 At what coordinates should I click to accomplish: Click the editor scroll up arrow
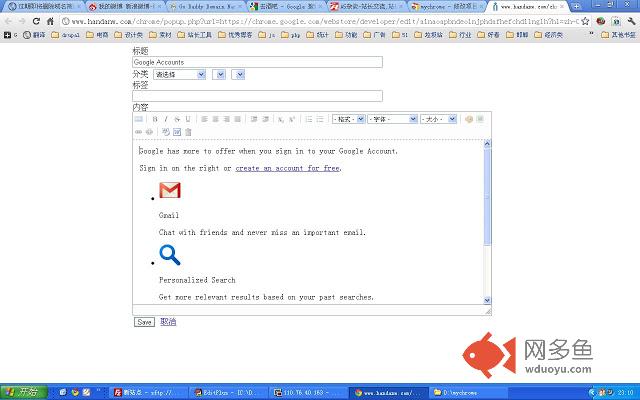point(487,144)
